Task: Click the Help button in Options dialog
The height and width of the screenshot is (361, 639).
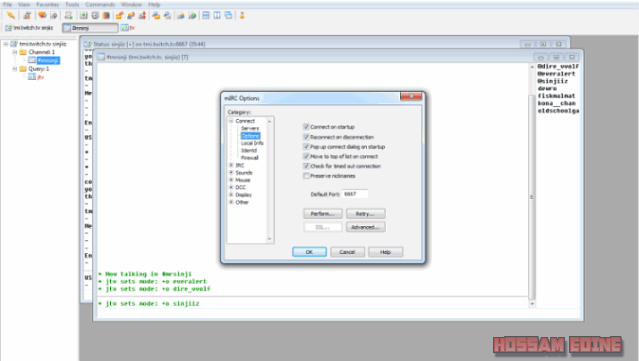Action: coord(386,252)
